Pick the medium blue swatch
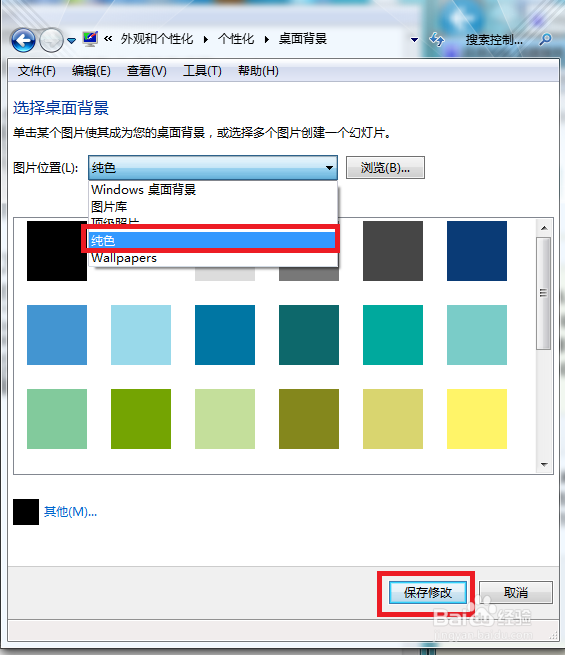 pos(57,335)
